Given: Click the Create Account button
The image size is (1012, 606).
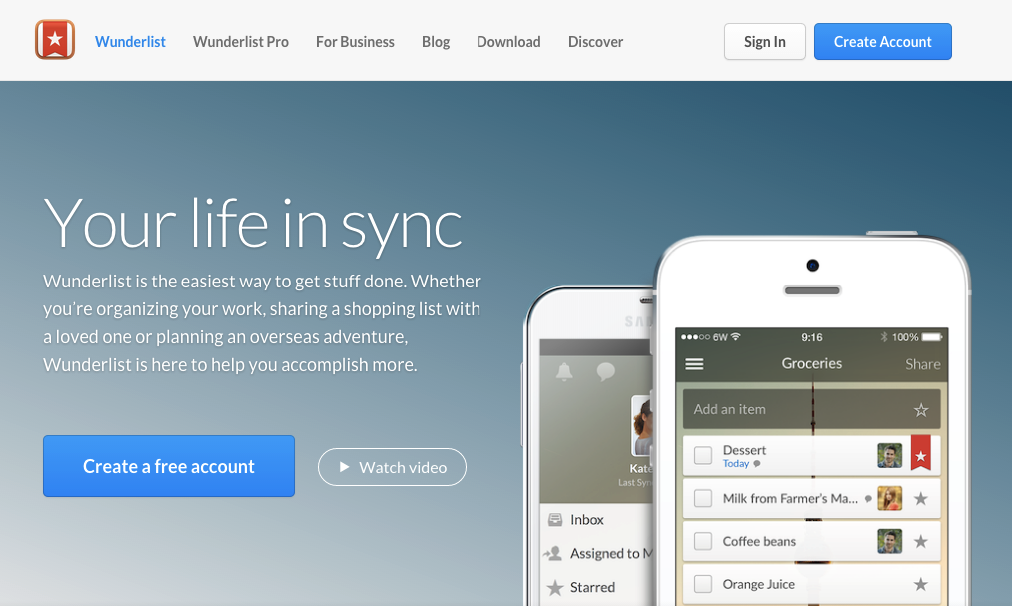Looking at the screenshot, I should [882, 42].
